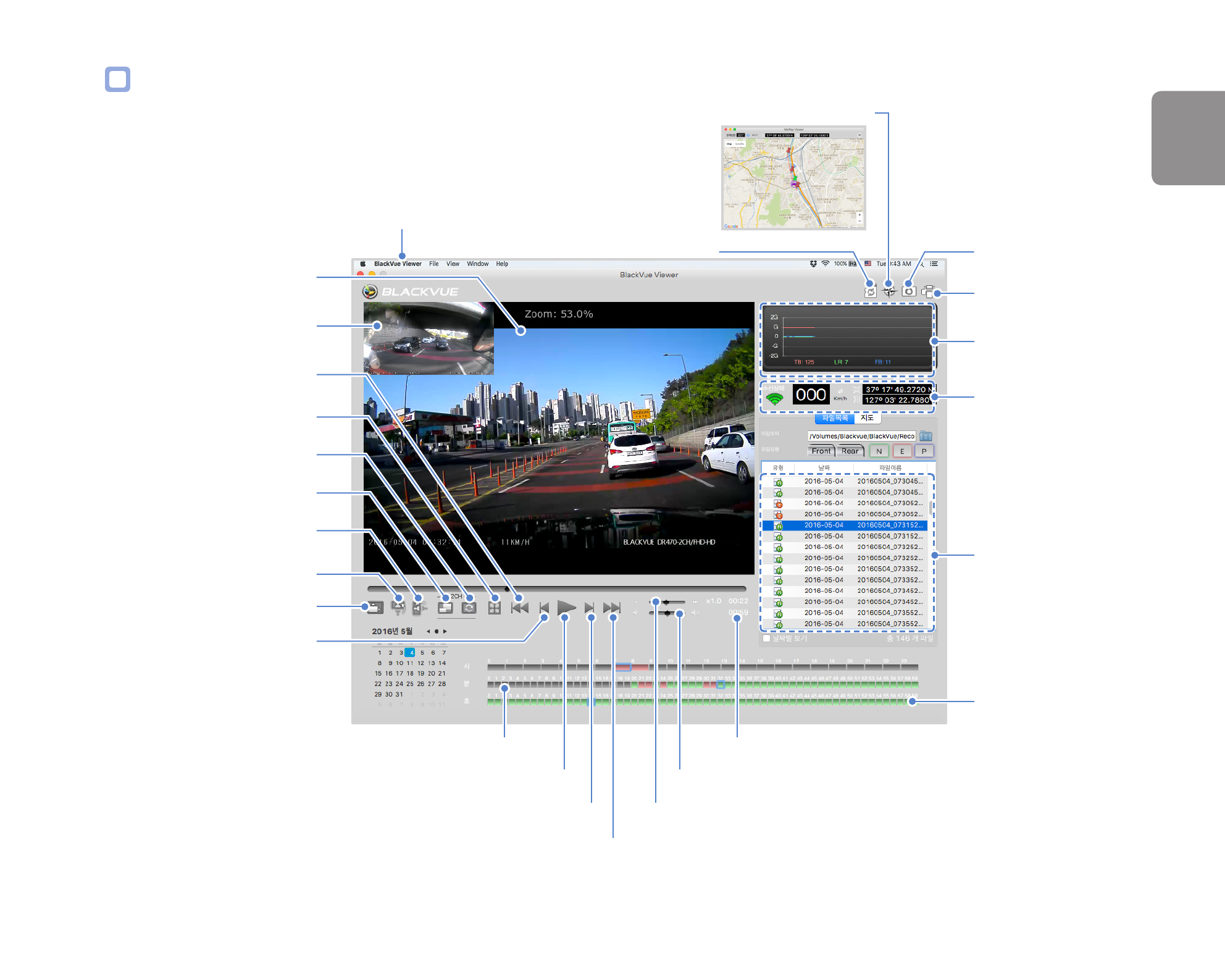Screen dimensions: 1225x980
Task: Click the BlackVue logo icon
Action: click(x=370, y=291)
